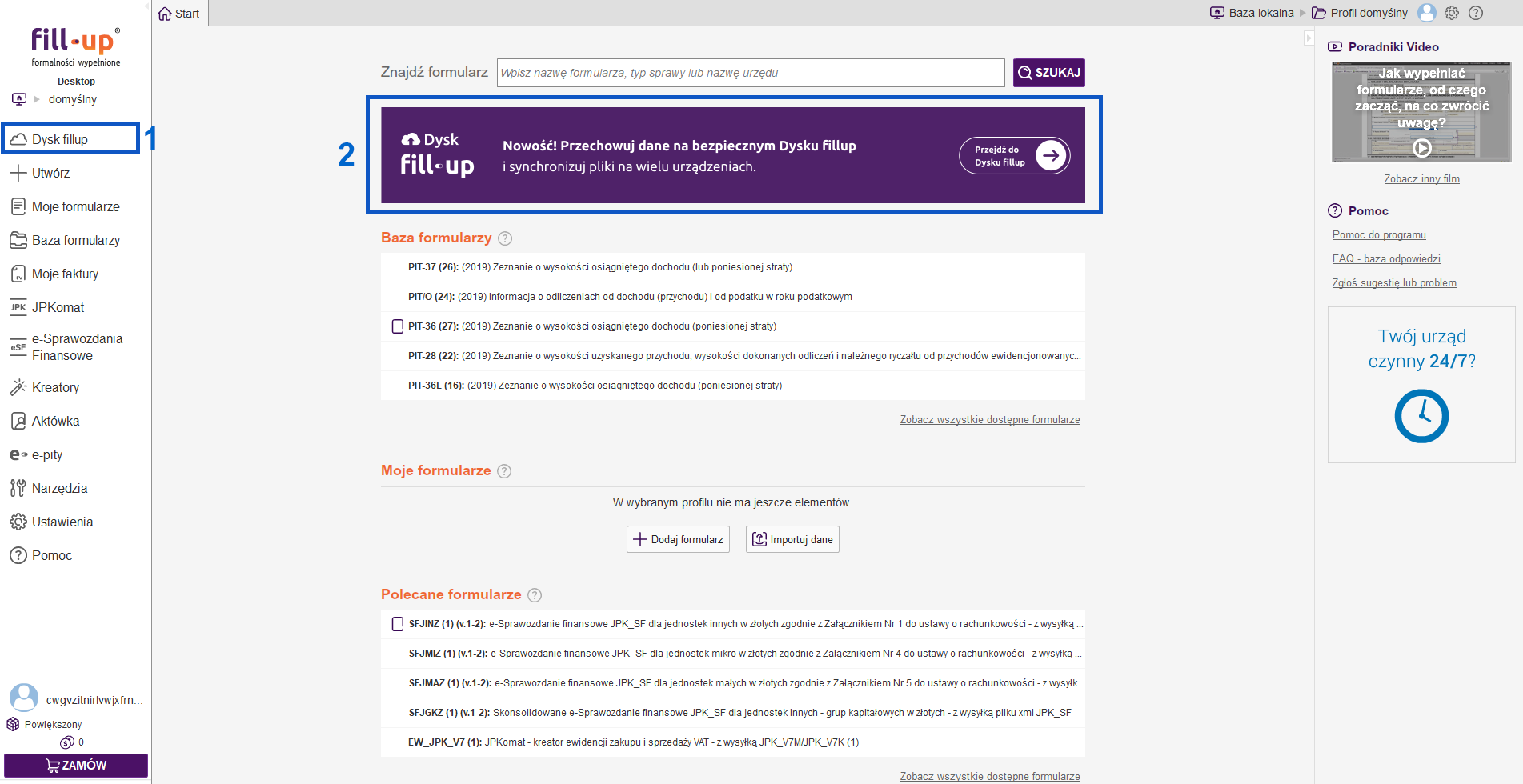Image resolution: width=1523 pixels, height=784 pixels.
Task: Click the Poradniki Video heading icon
Action: (1335, 46)
